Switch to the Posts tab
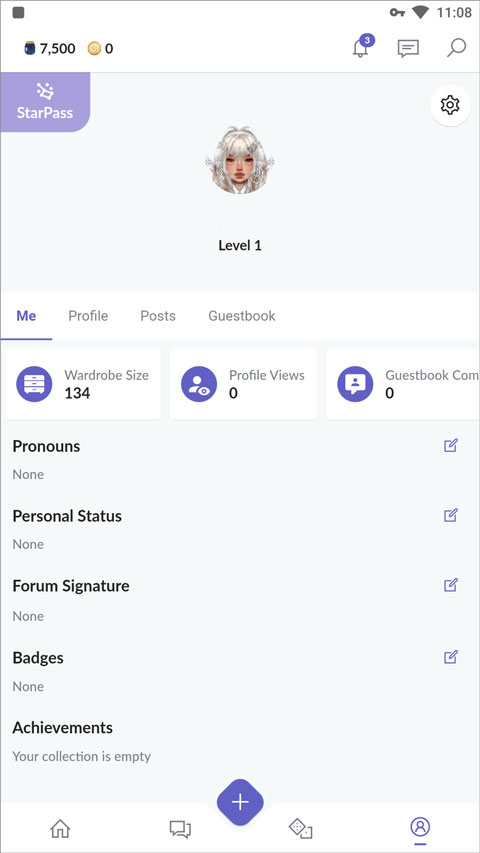Viewport: 480px width, 853px height. click(158, 316)
